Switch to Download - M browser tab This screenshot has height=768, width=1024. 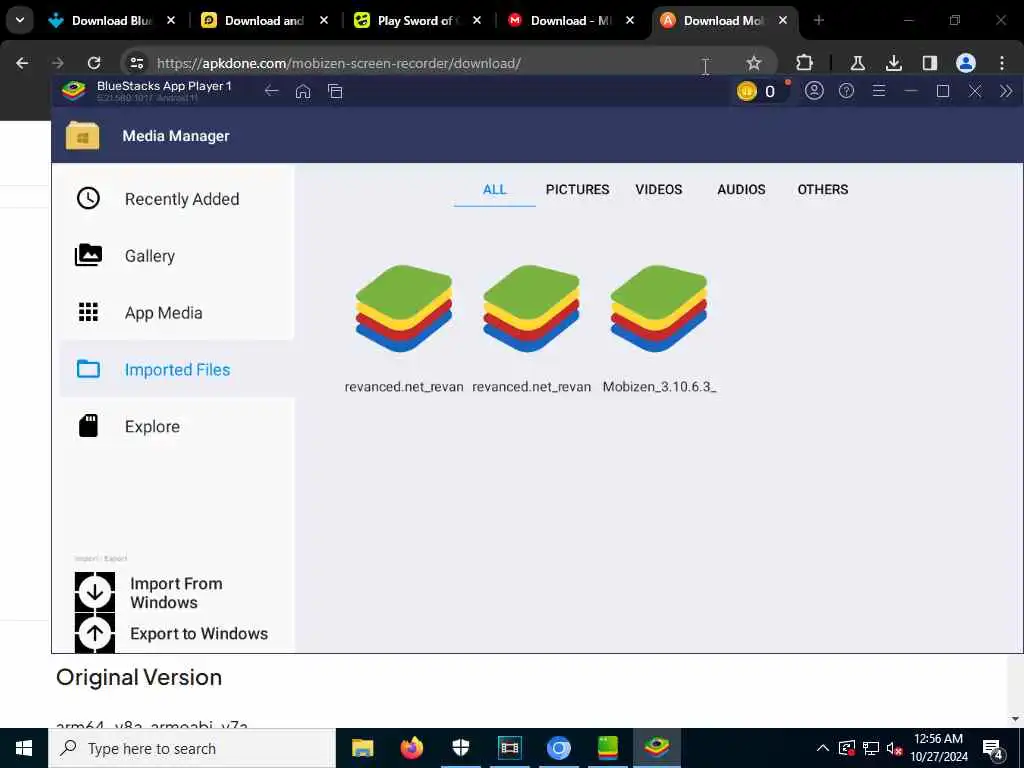pos(570,21)
